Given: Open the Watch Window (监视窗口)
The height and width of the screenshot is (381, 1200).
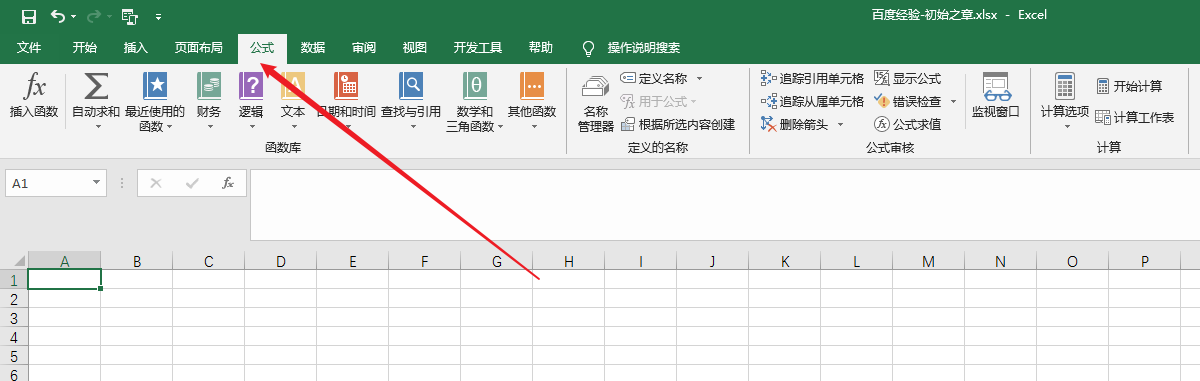Looking at the screenshot, I should pos(995,96).
